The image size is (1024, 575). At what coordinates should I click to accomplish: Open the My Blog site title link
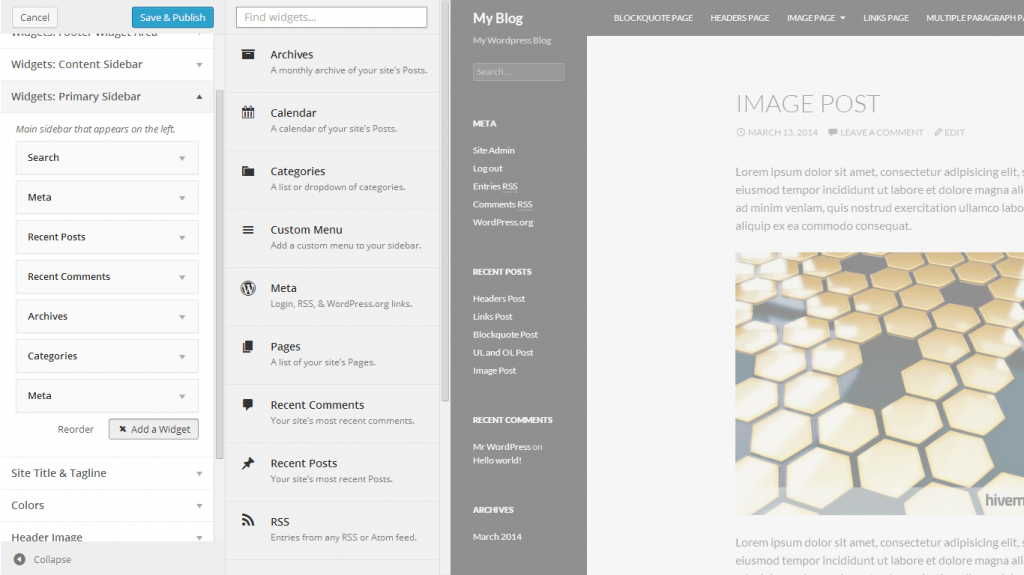click(498, 18)
